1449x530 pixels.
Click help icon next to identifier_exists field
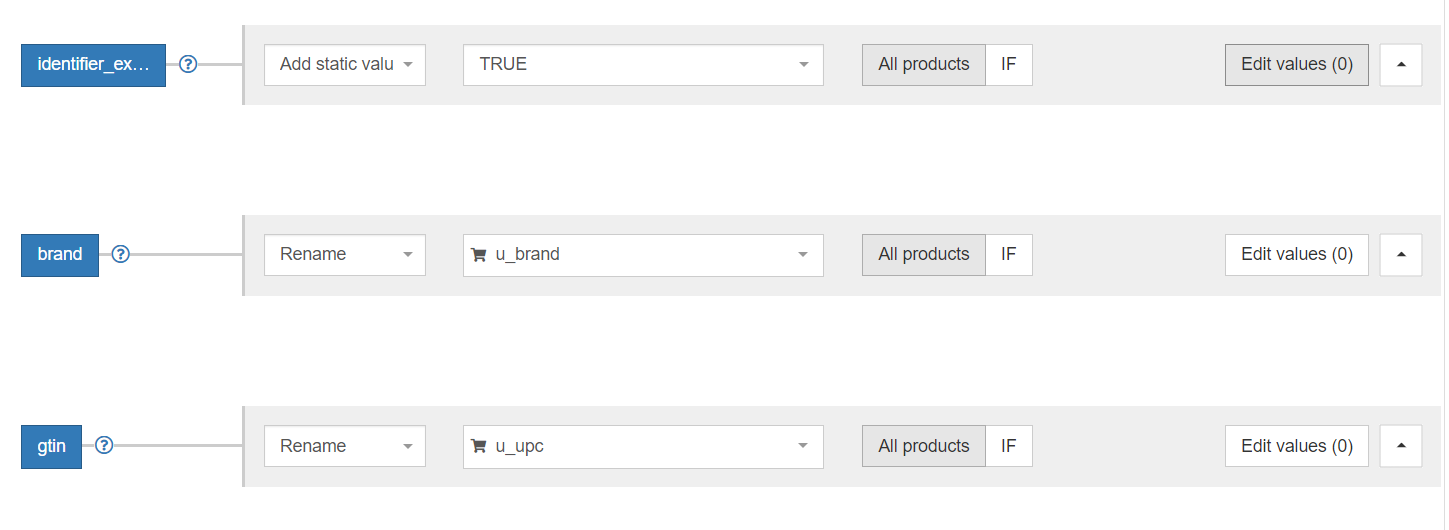coord(187,64)
